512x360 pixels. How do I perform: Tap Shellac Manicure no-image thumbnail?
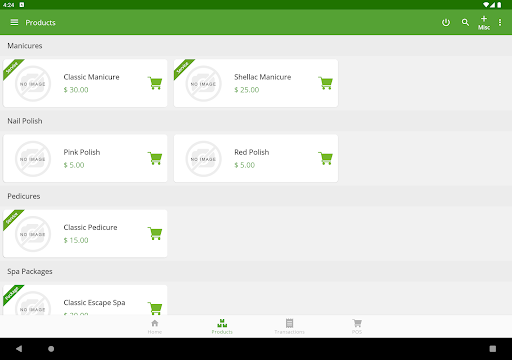pos(203,84)
